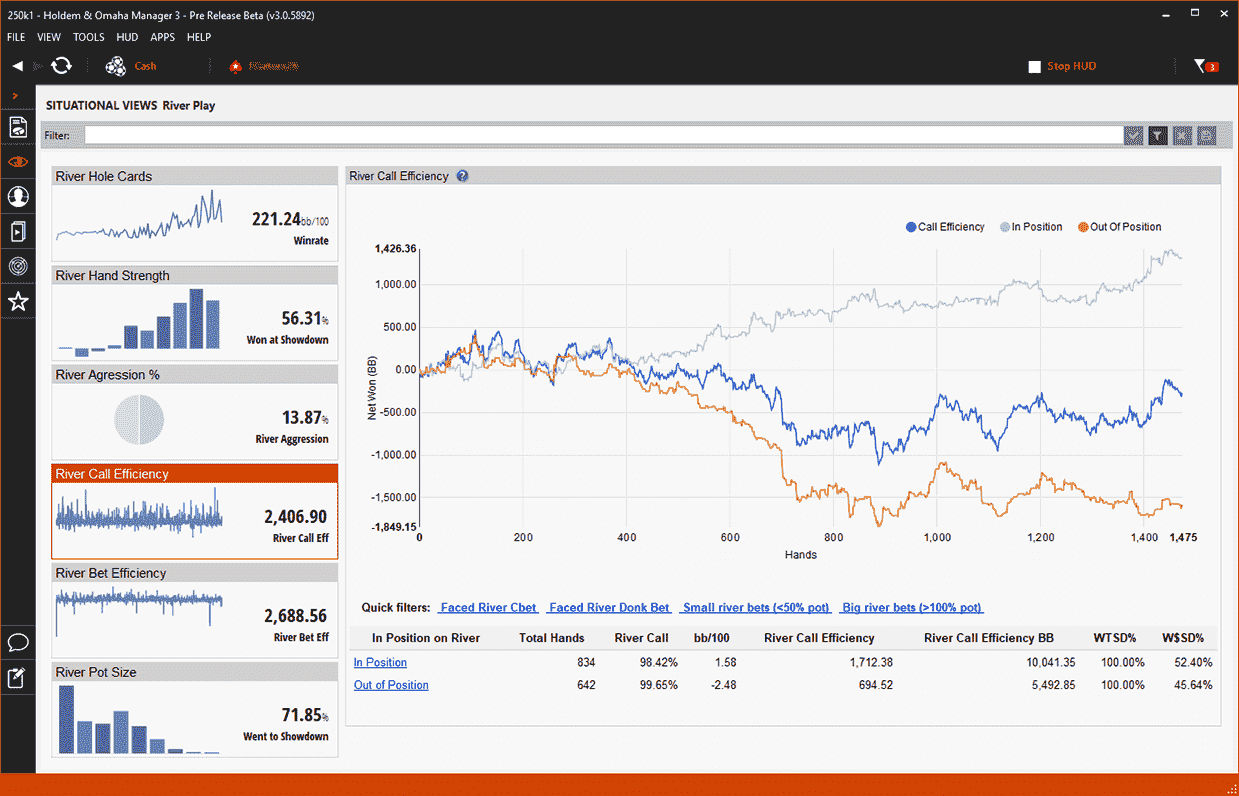
Task: Open the TOOLS menu
Action: (88, 37)
